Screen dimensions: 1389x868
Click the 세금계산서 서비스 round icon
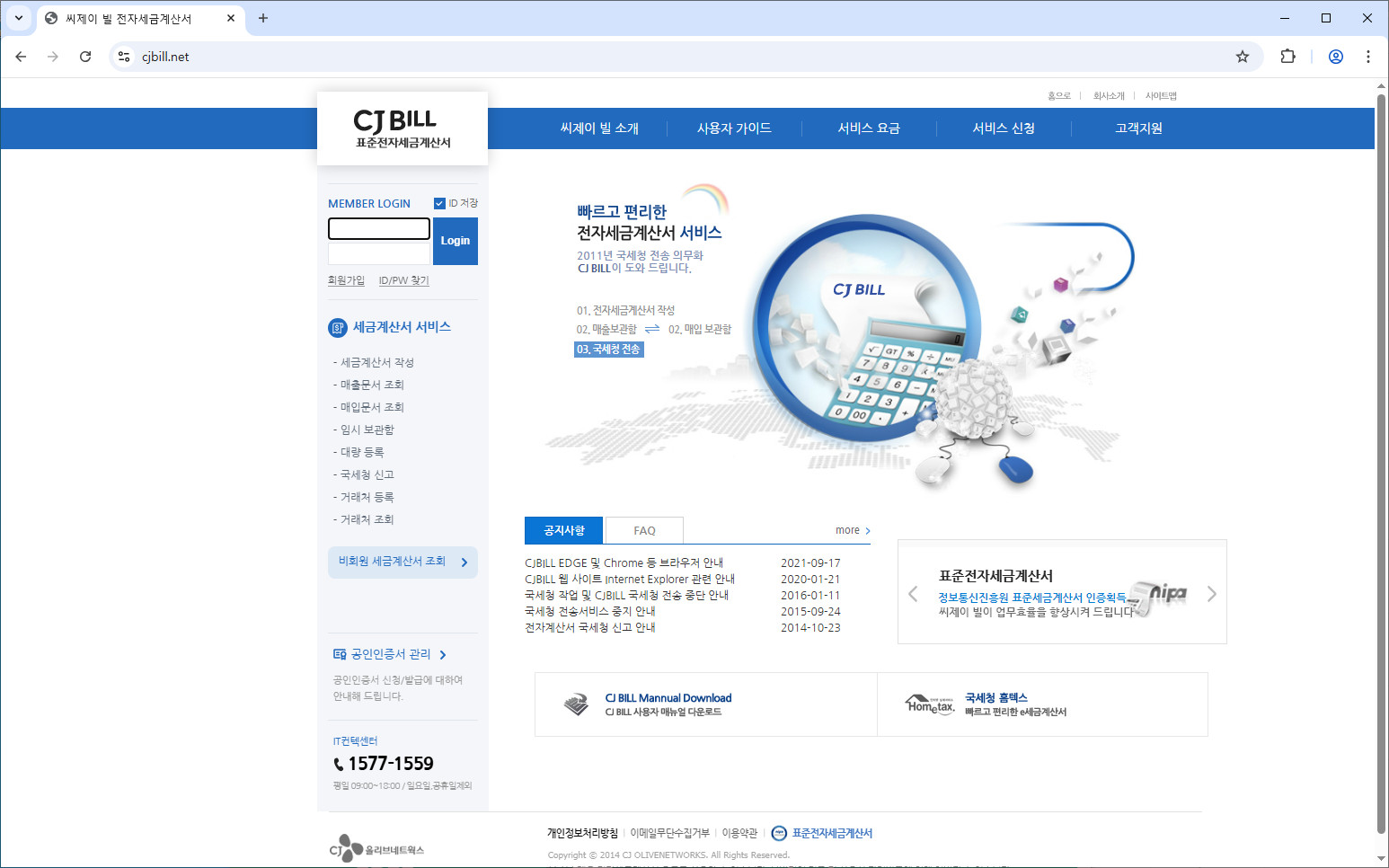pyautogui.click(x=337, y=328)
